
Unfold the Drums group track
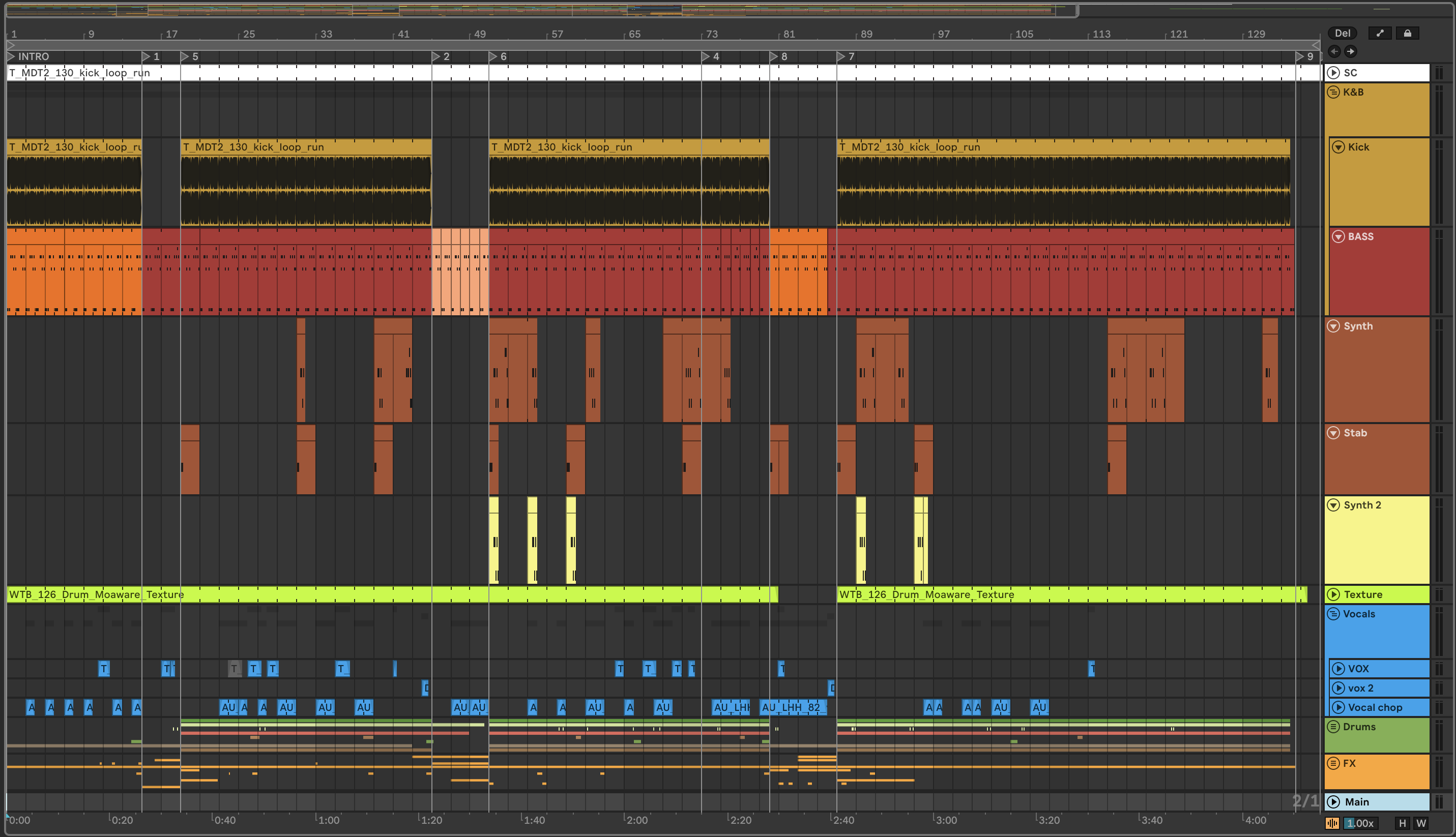1333,727
